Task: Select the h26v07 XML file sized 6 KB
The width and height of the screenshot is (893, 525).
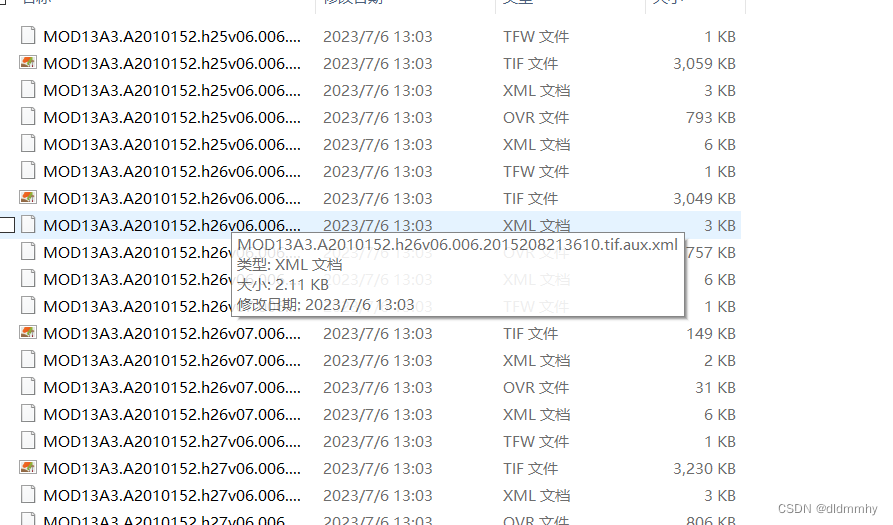Action: point(370,414)
